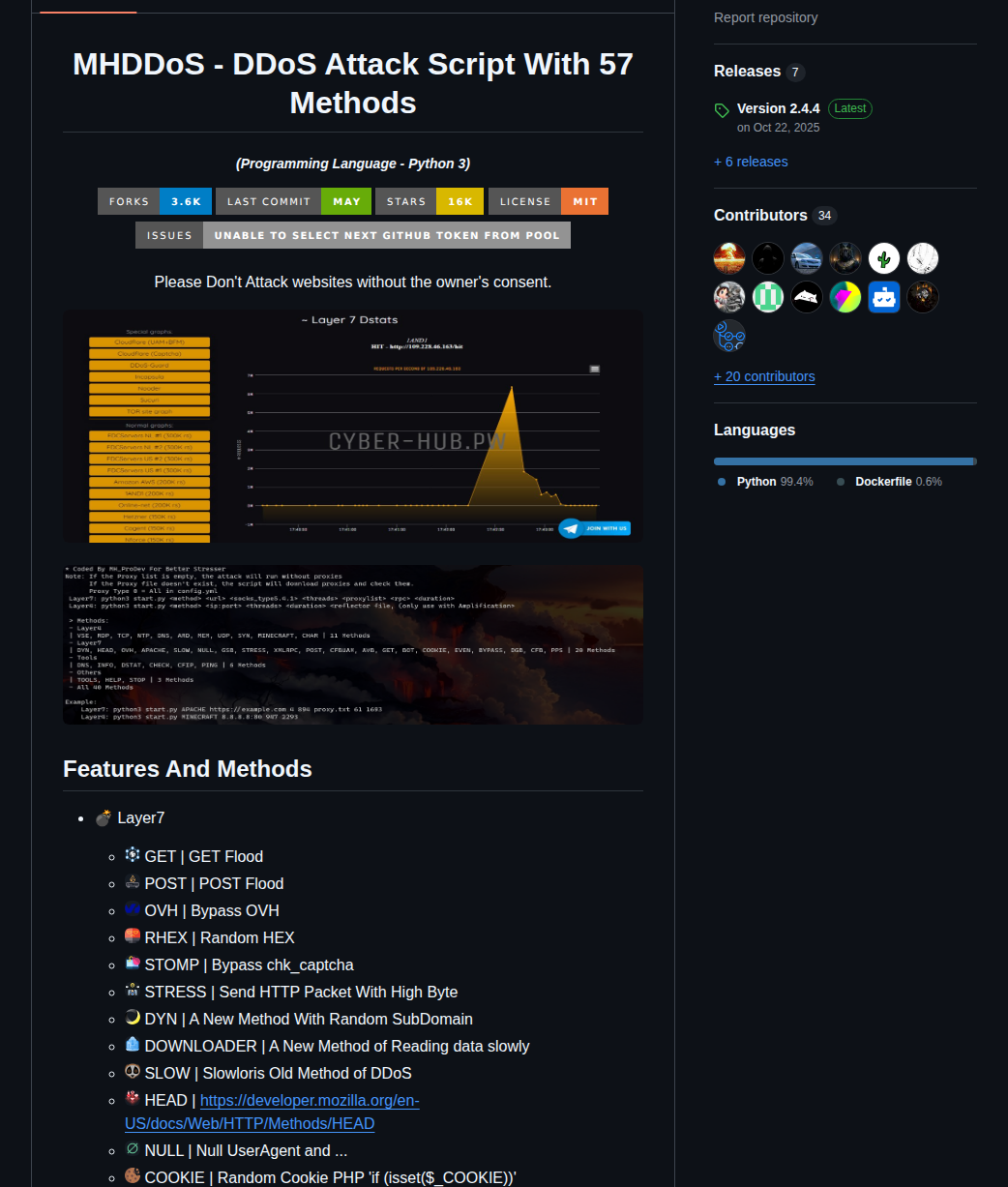Click 'STRESS | Send HTTP Packet' text
Screen dimensions: 1008x1187
click(x=301, y=992)
